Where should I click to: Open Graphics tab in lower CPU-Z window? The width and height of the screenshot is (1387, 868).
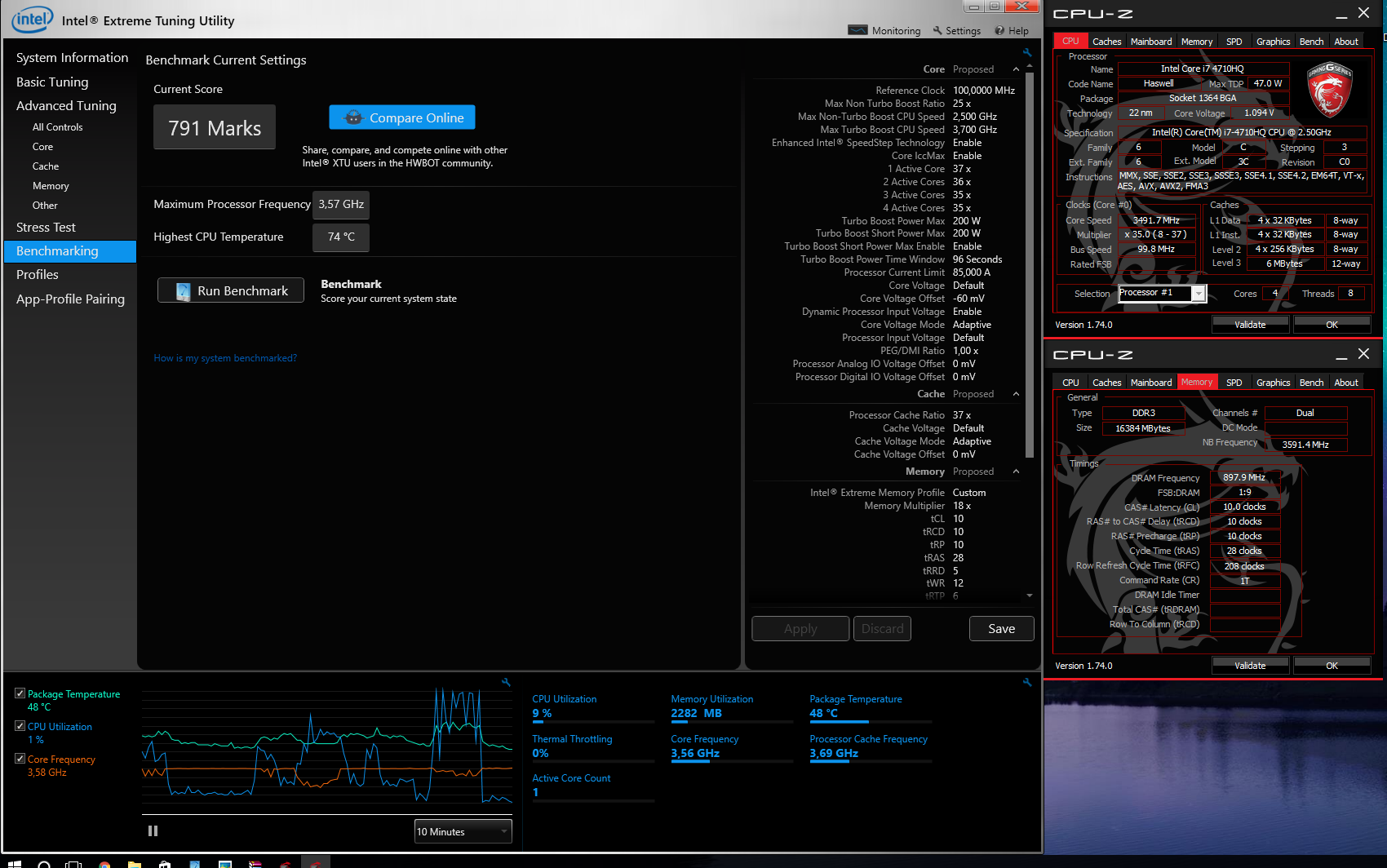click(x=1273, y=383)
